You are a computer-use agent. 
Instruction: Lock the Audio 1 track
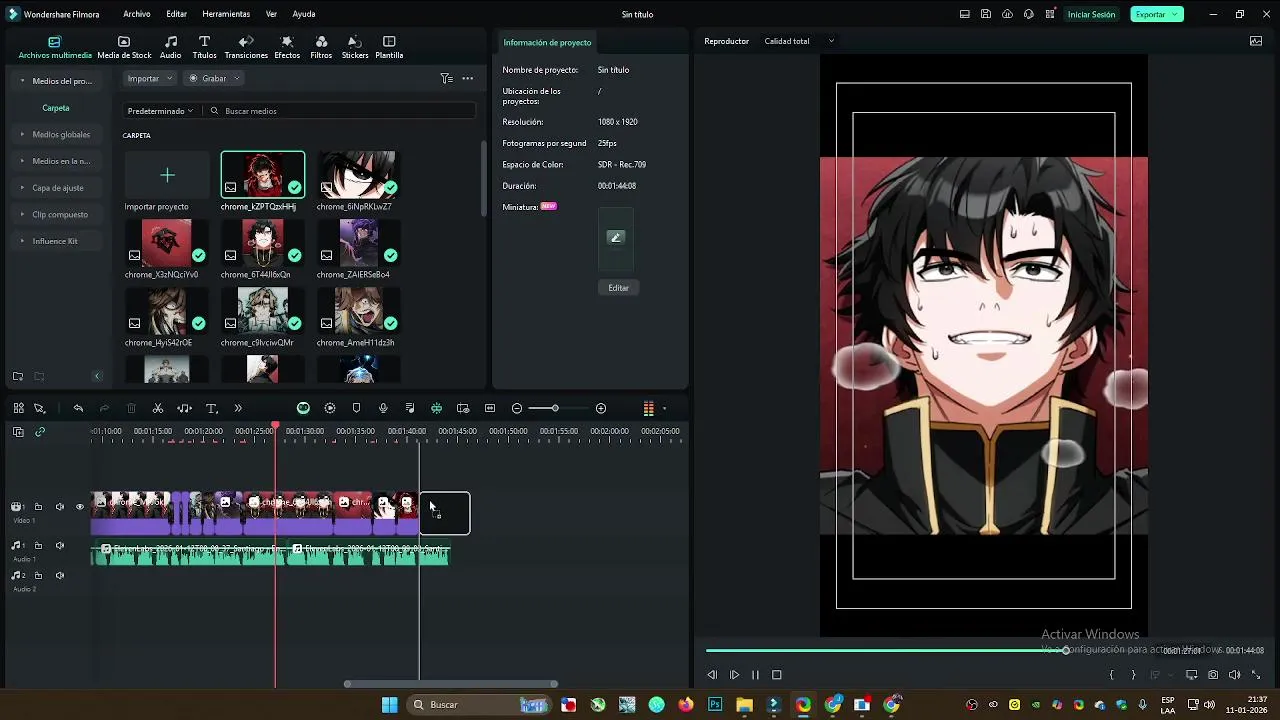point(38,546)
